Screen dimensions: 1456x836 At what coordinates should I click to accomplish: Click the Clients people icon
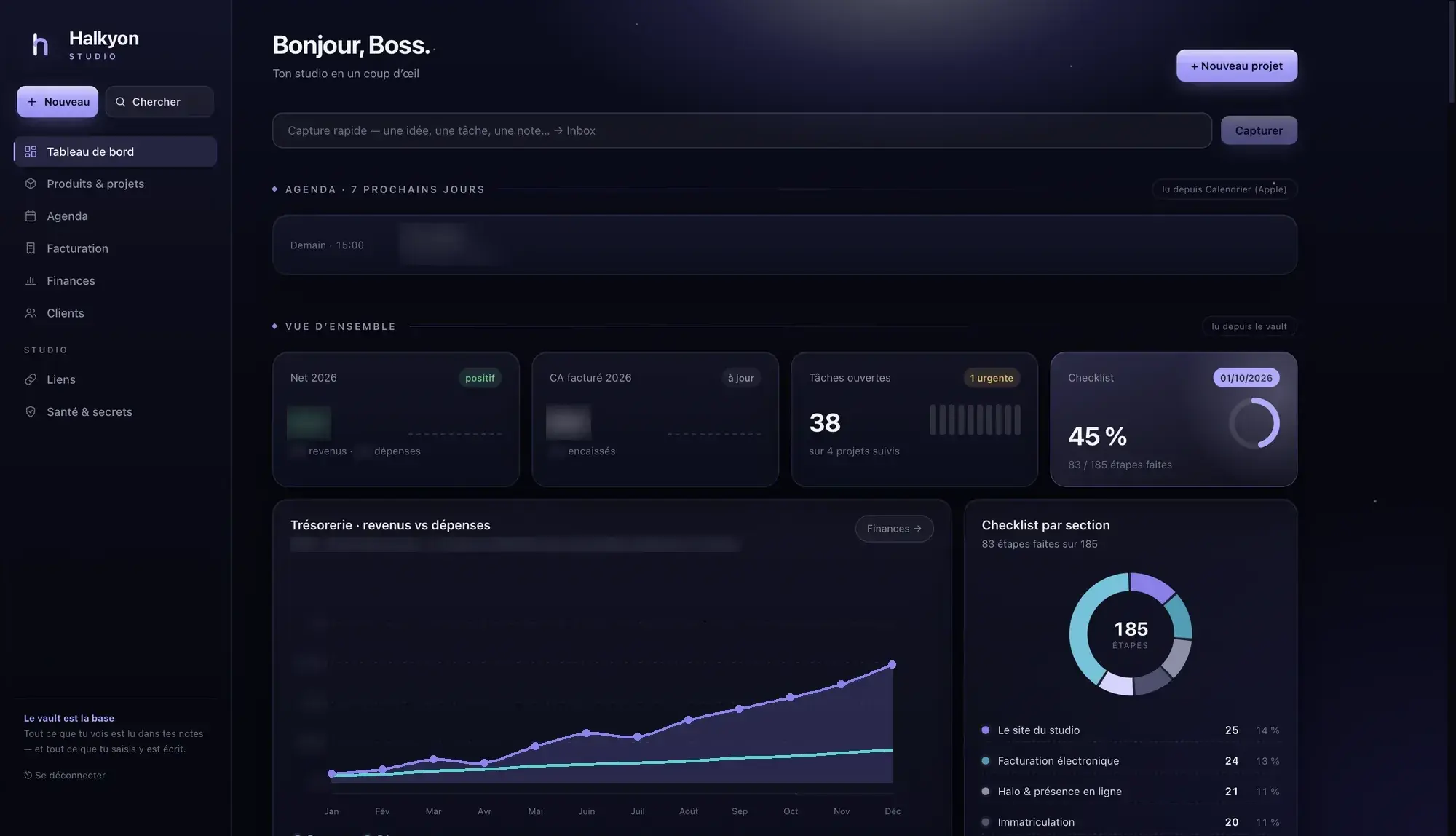point(31,313)
